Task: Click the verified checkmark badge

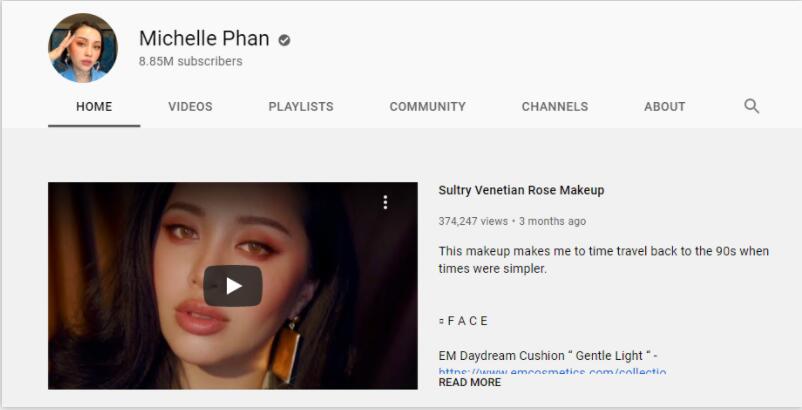Action: coord(285,40)
